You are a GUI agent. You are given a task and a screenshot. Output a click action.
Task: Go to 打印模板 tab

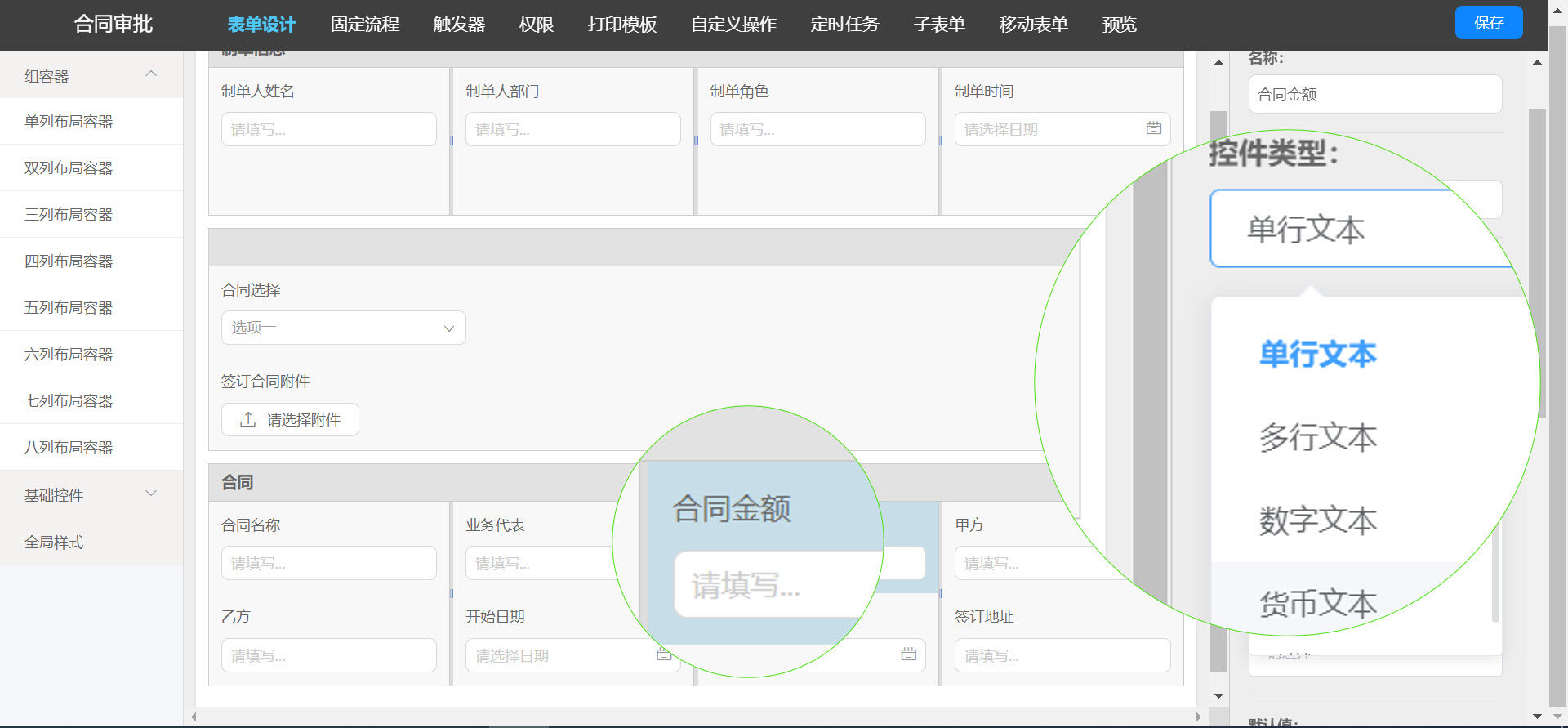(x=621, y=25)
